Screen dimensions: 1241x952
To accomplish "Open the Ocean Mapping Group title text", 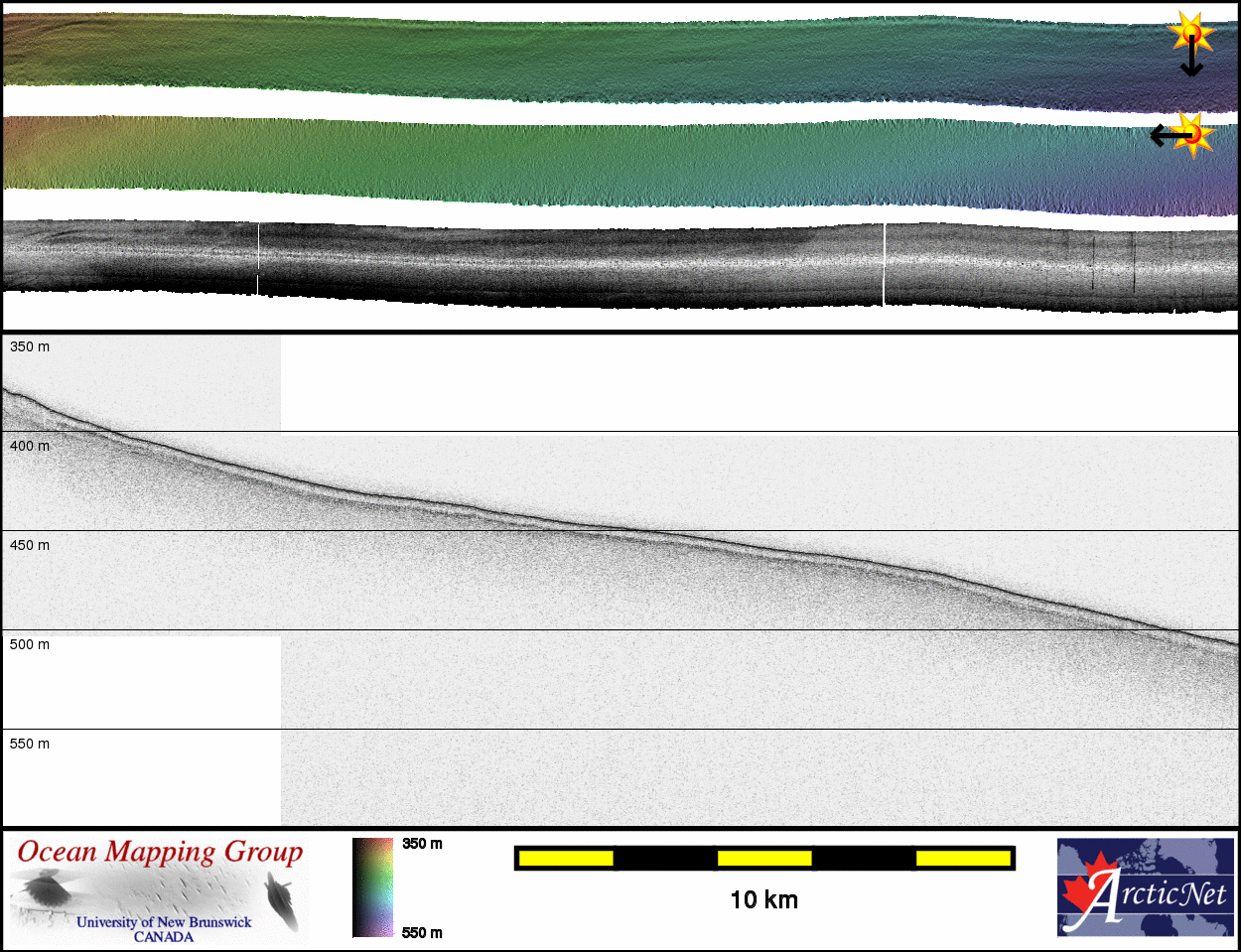I will click(160, 853).
